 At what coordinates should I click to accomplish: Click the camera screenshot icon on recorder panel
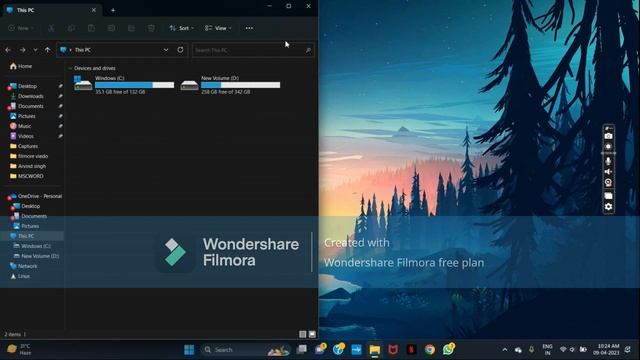click(608, 136)
